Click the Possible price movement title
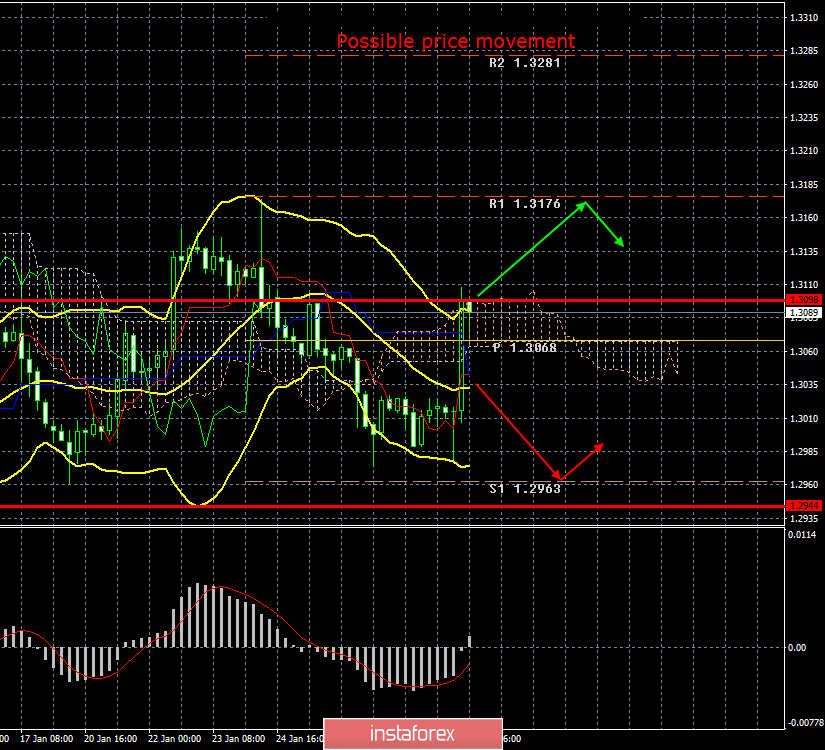 point(456,41)
